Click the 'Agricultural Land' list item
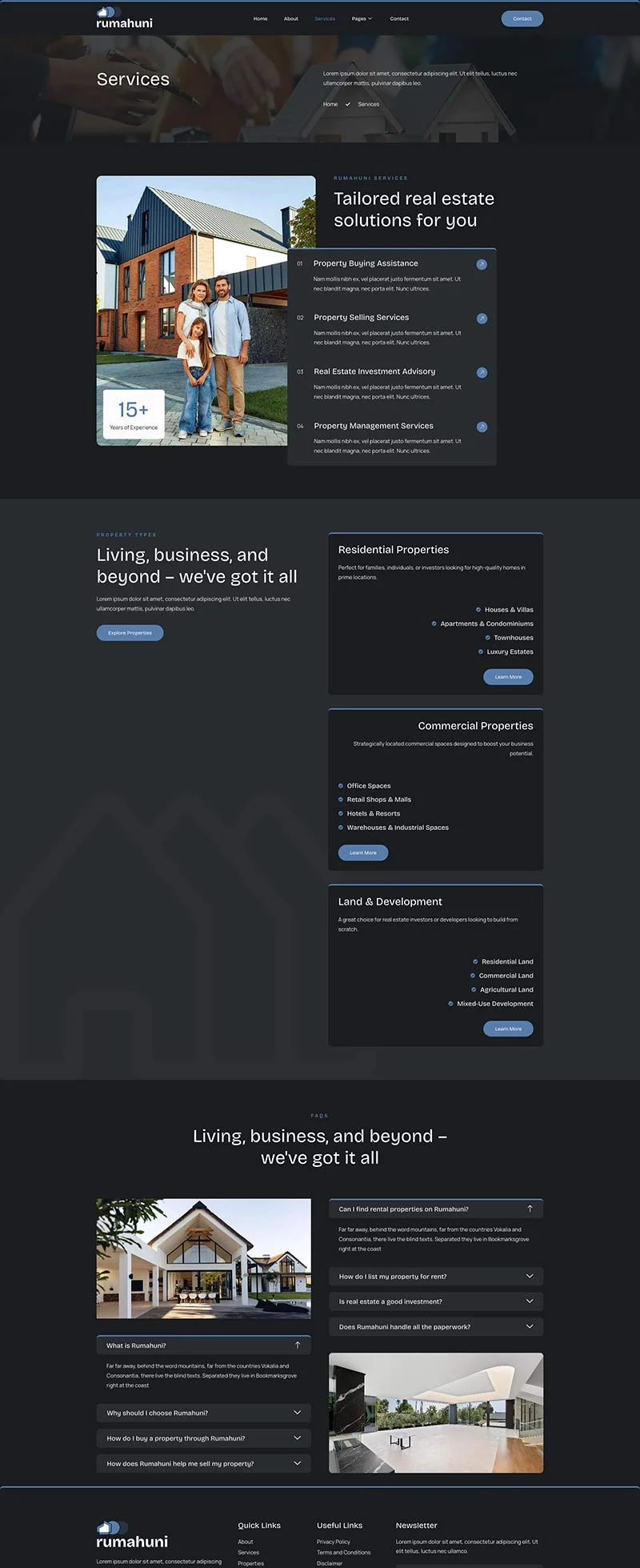Viewport: 640px width, 1568px height. tap(502, 990)
